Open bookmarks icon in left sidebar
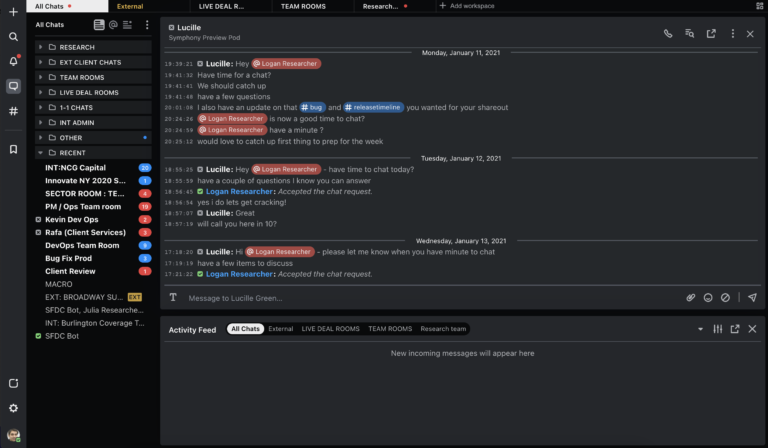 13,149
